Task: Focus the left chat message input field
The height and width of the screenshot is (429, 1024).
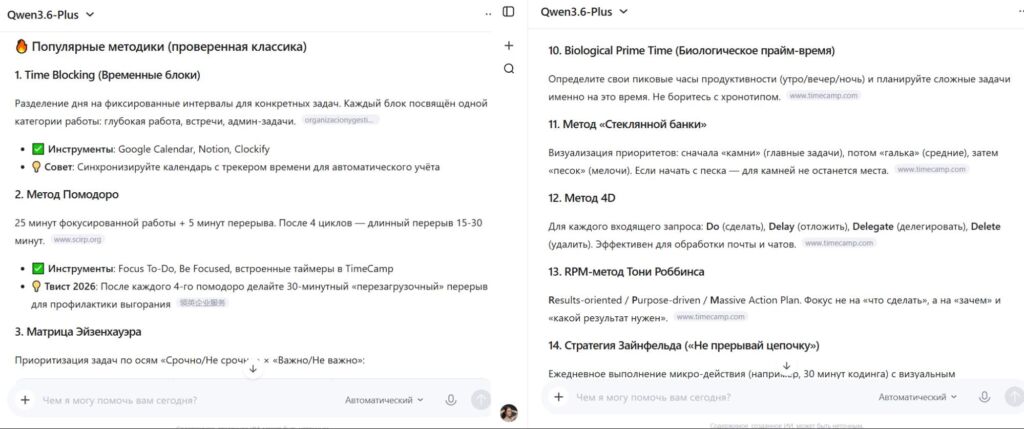Action: click(x=180, y=399)
